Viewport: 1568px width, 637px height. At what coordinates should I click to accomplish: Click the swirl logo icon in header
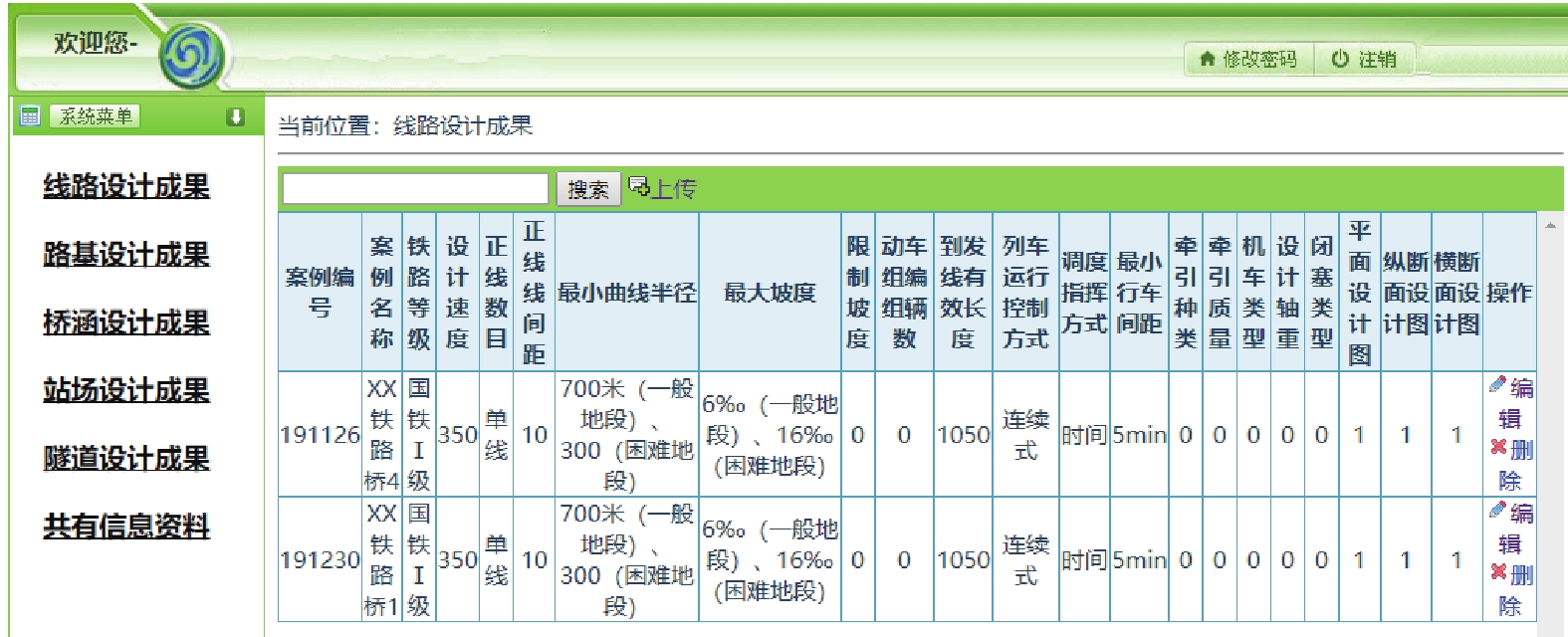point(191,56)
